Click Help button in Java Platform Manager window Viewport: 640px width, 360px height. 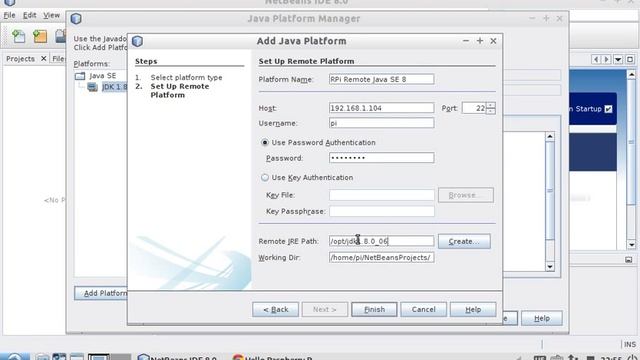542,318
